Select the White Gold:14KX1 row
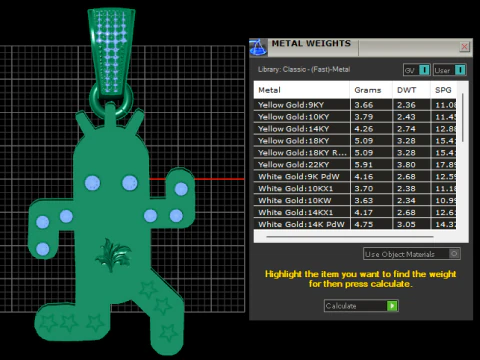This screenshot has width=480, height=360. (x=355, y=212)
